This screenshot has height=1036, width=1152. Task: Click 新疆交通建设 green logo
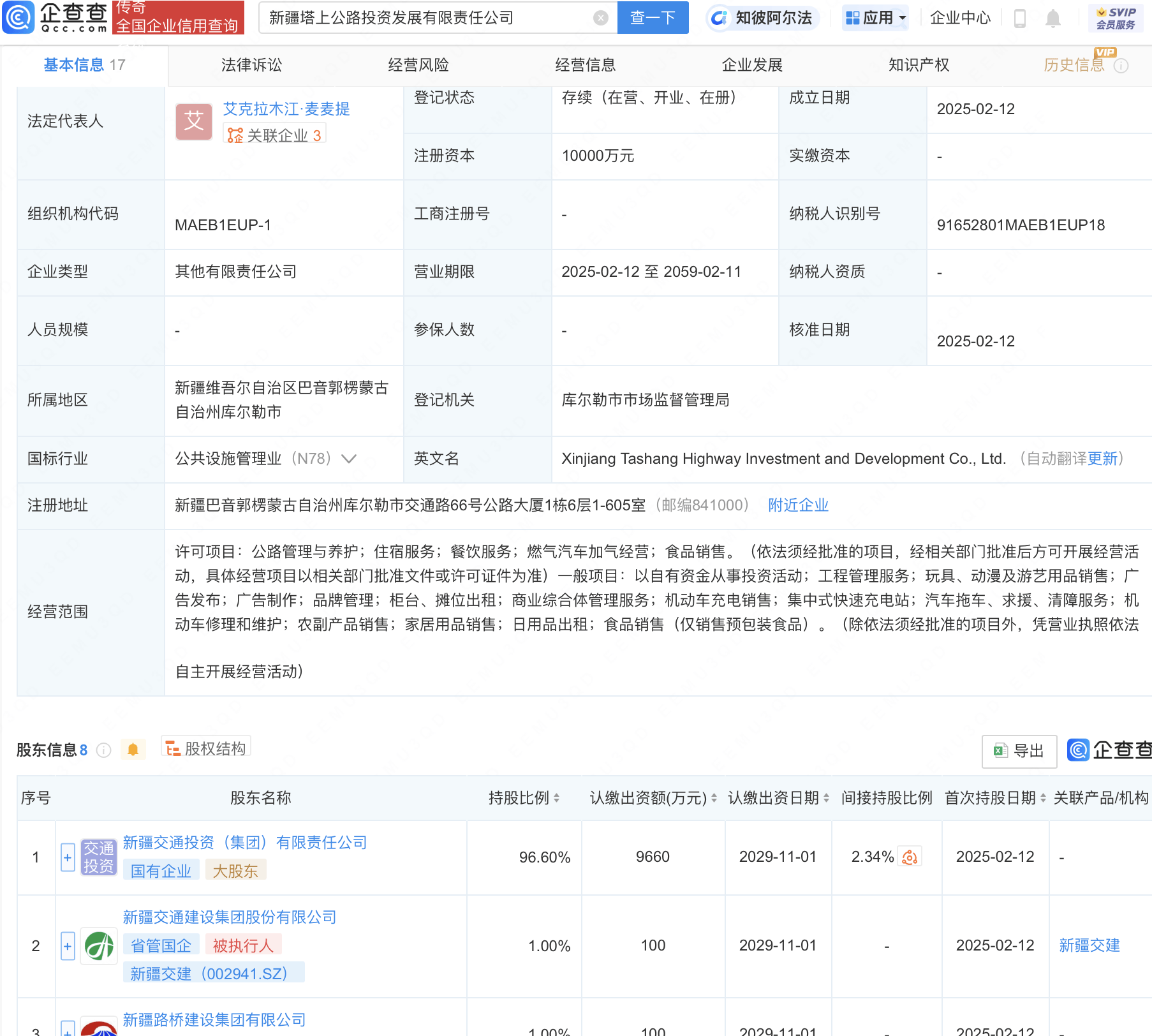pyautogui.click(x=99, y=946)
